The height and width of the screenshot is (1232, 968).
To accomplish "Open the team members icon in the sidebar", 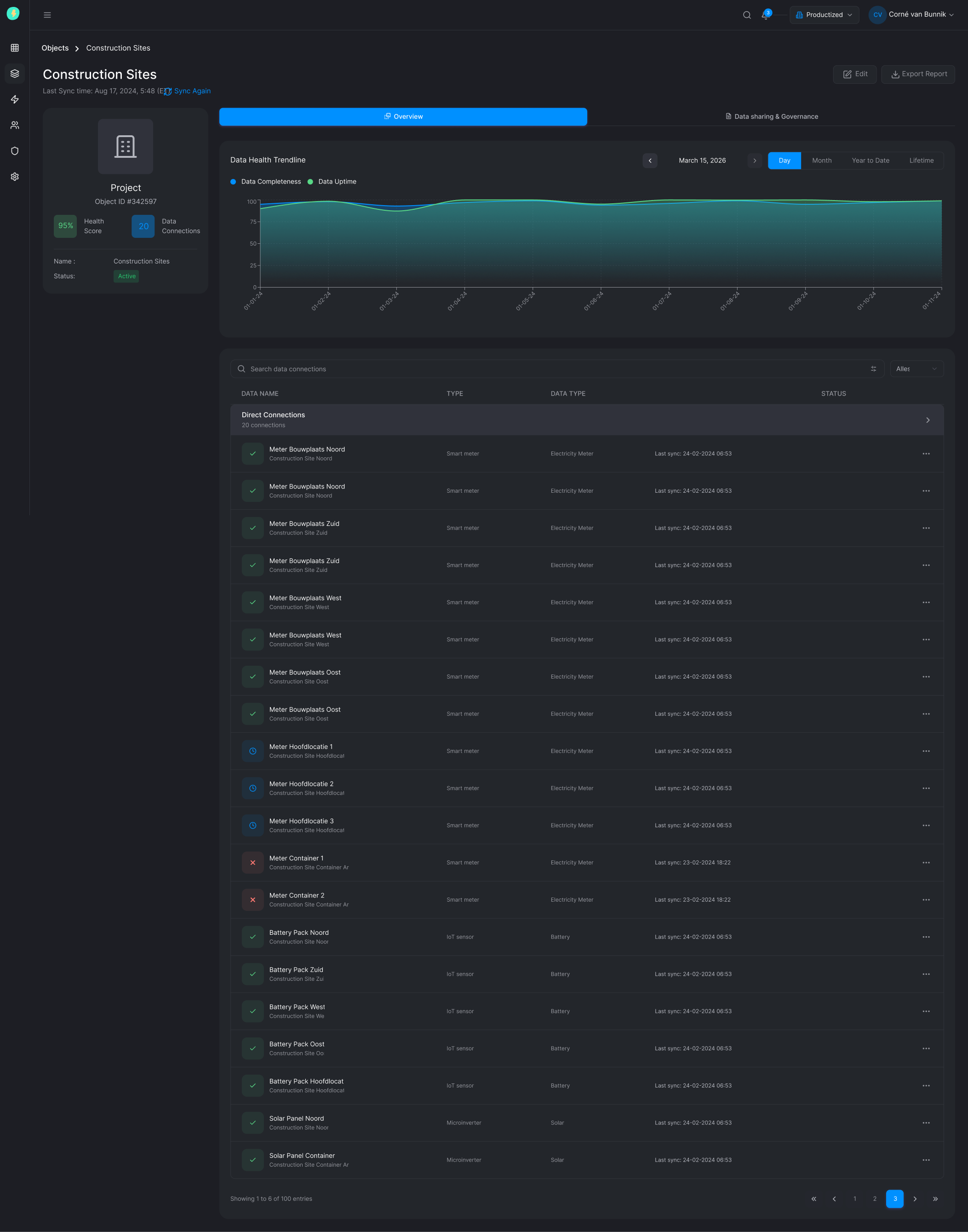I will coord(14,125).
